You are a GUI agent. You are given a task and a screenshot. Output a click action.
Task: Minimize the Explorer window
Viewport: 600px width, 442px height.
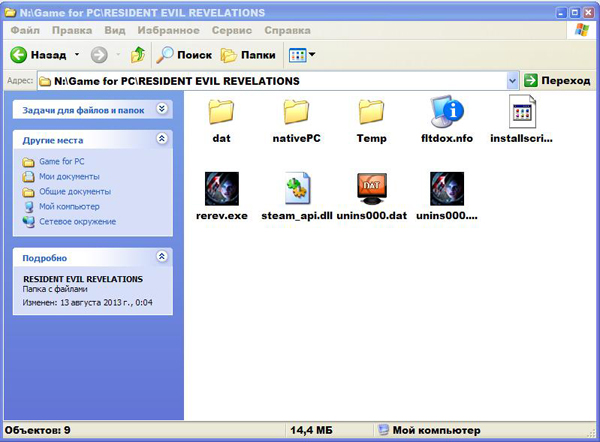pyautogui.click(x=561, y=13)
